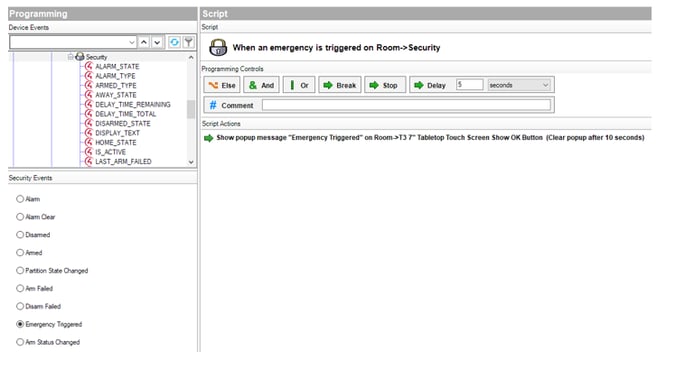Click the Security padlock icon in the tree

pyautogui.click(x=80, y=57)
